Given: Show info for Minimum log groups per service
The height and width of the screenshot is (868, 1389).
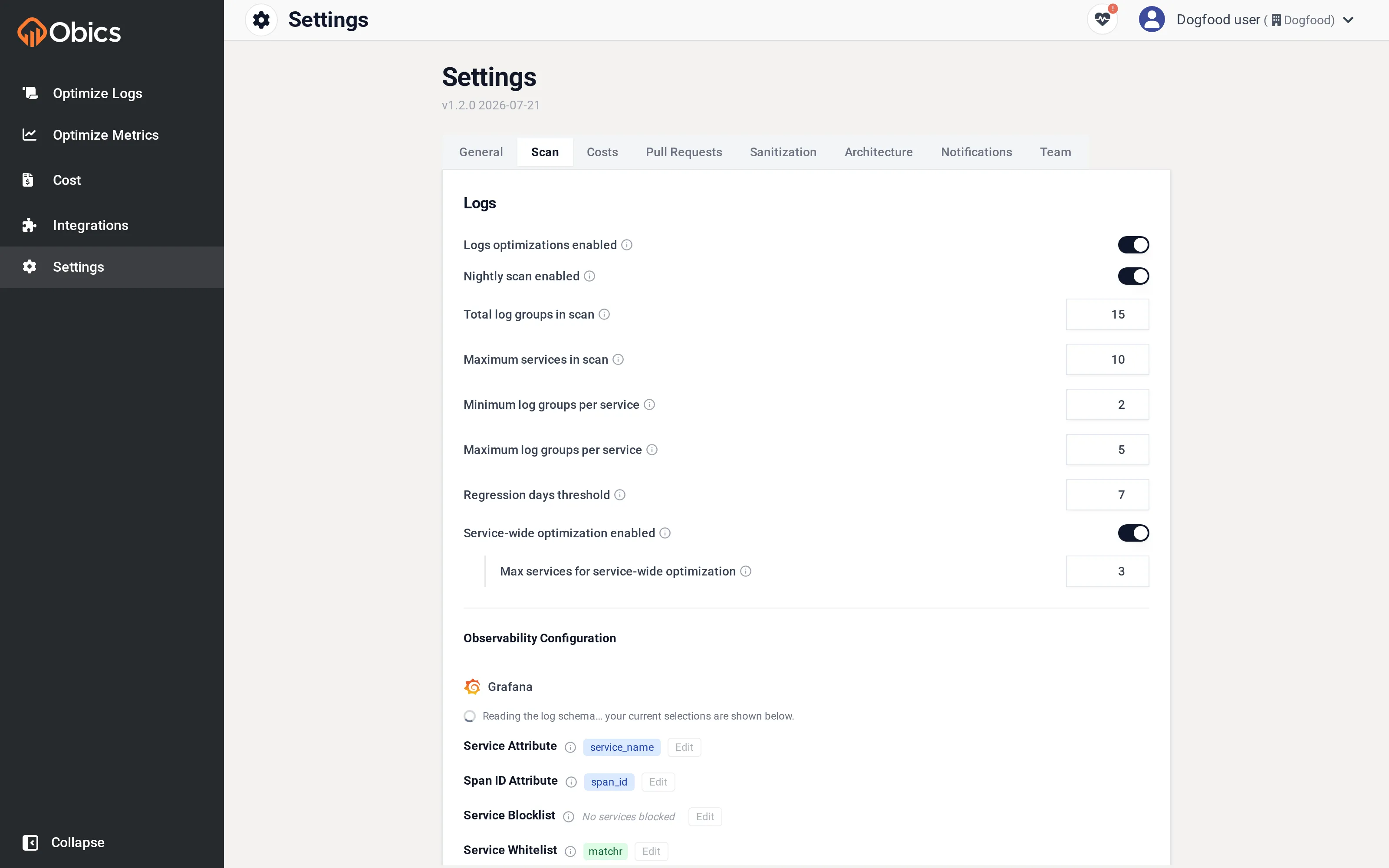Looking at the screenshot, I should coord(649,405).
